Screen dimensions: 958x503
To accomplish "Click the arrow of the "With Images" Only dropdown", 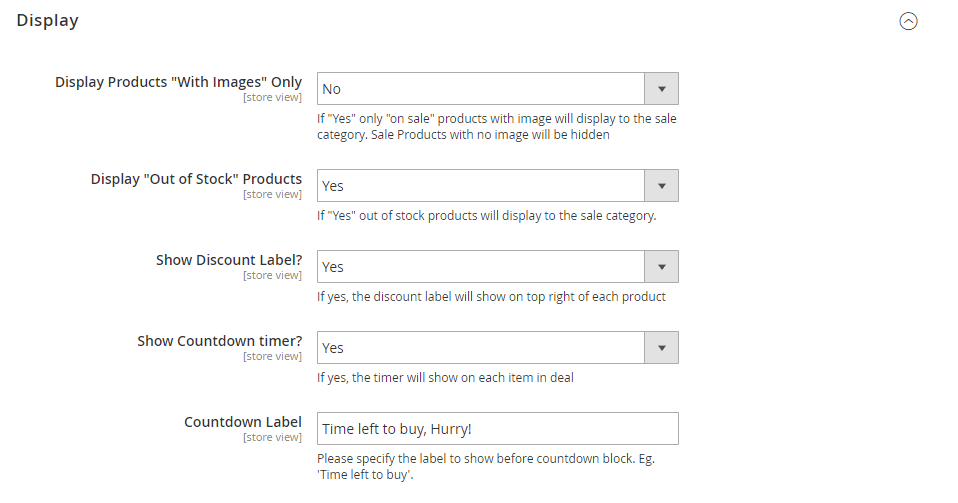I will coord(661,89).
